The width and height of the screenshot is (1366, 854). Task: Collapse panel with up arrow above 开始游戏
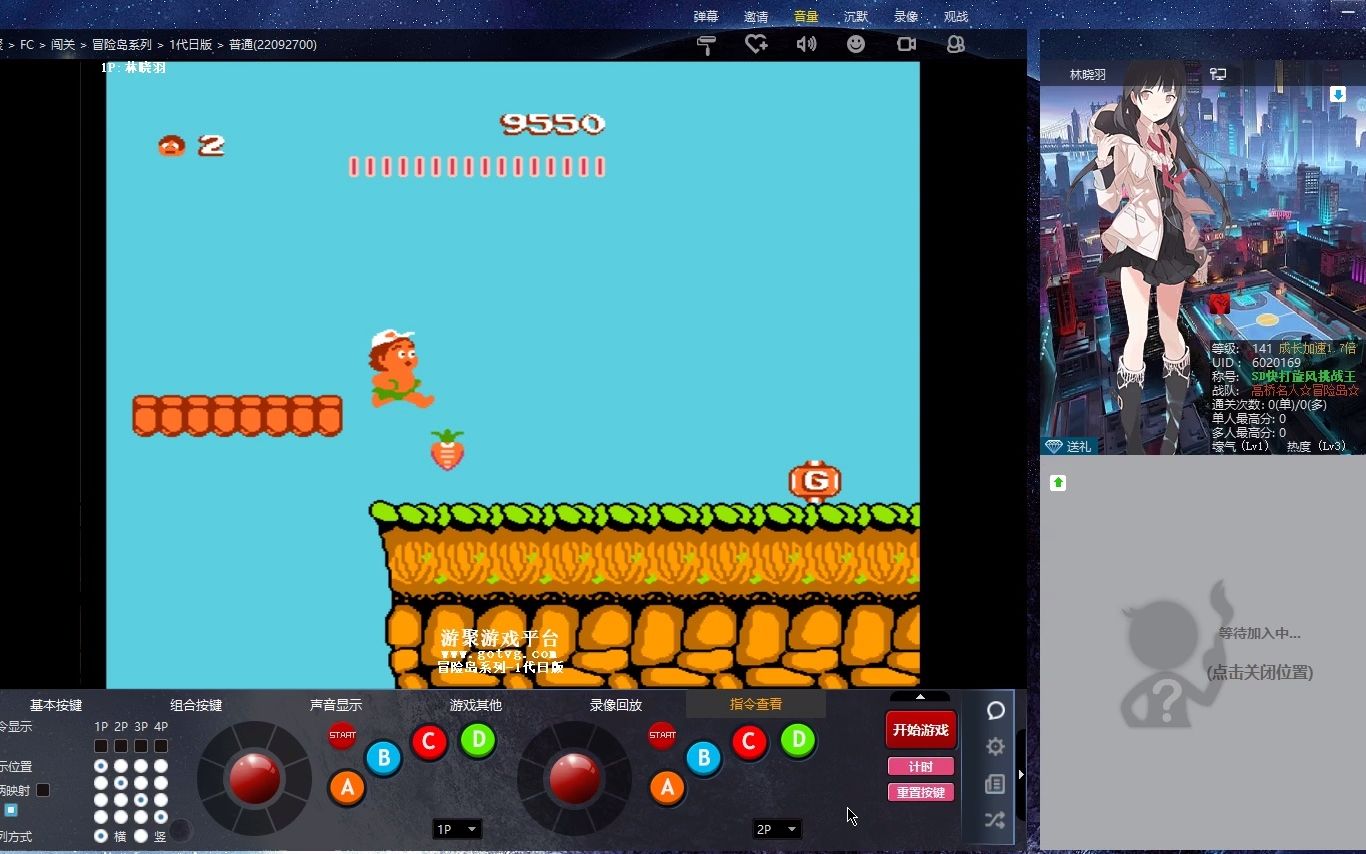click(920, 696)
